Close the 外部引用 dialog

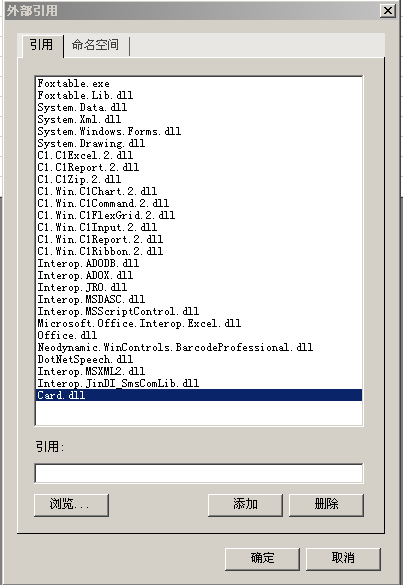pos(388,10)
